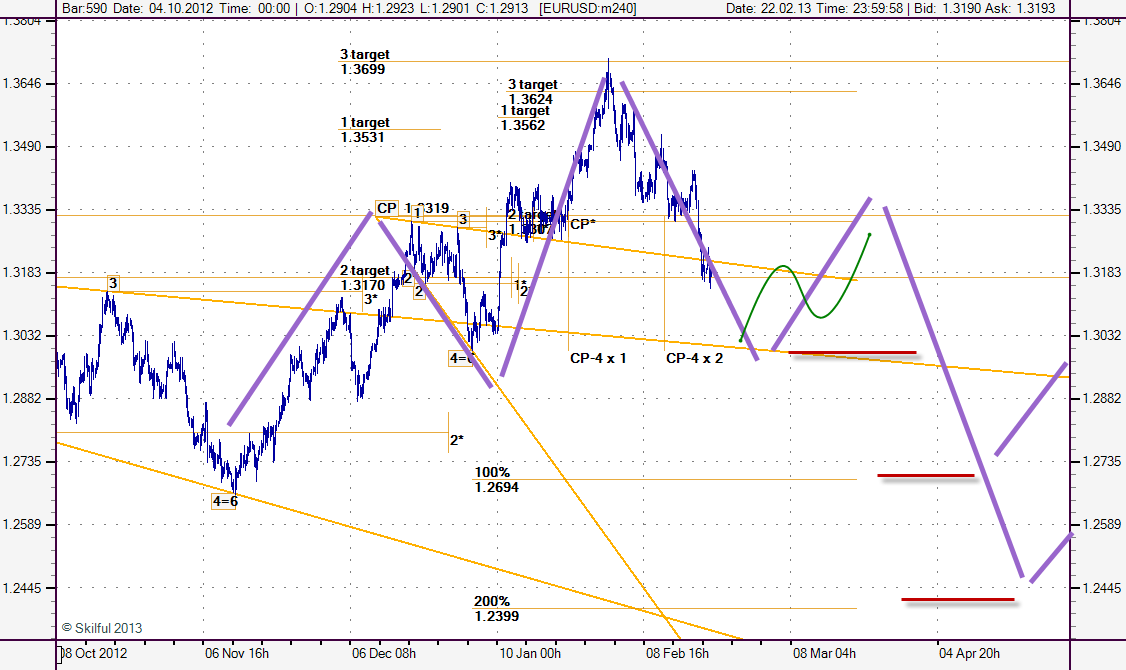Select the 1 target 1.3531 label
Viewport: 1126px width, 670px height.
[364, 130]
